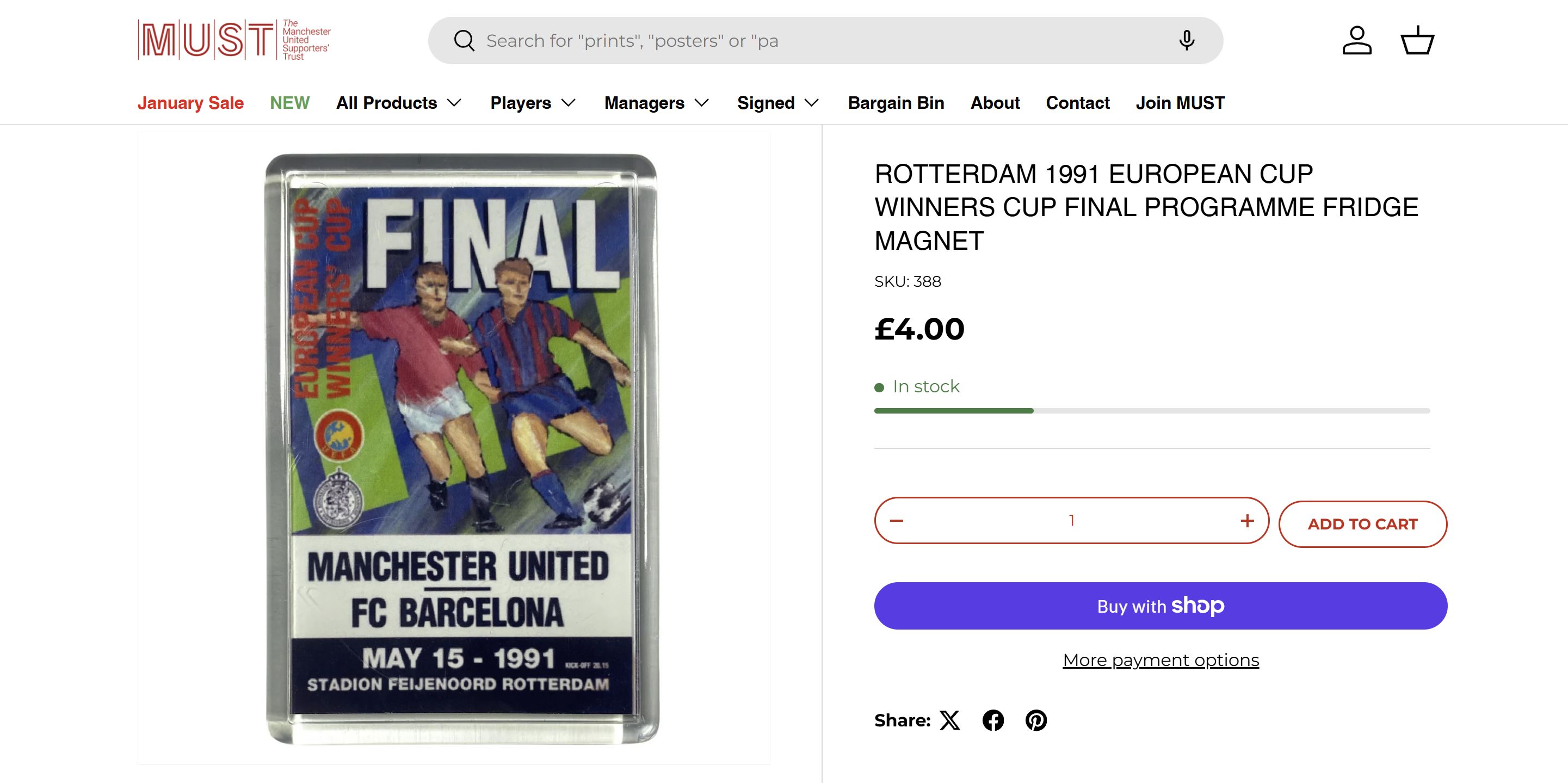This screenshot has height=783, width=1568.
Task: Click the magnifying glass search icon
Action: 464,41
